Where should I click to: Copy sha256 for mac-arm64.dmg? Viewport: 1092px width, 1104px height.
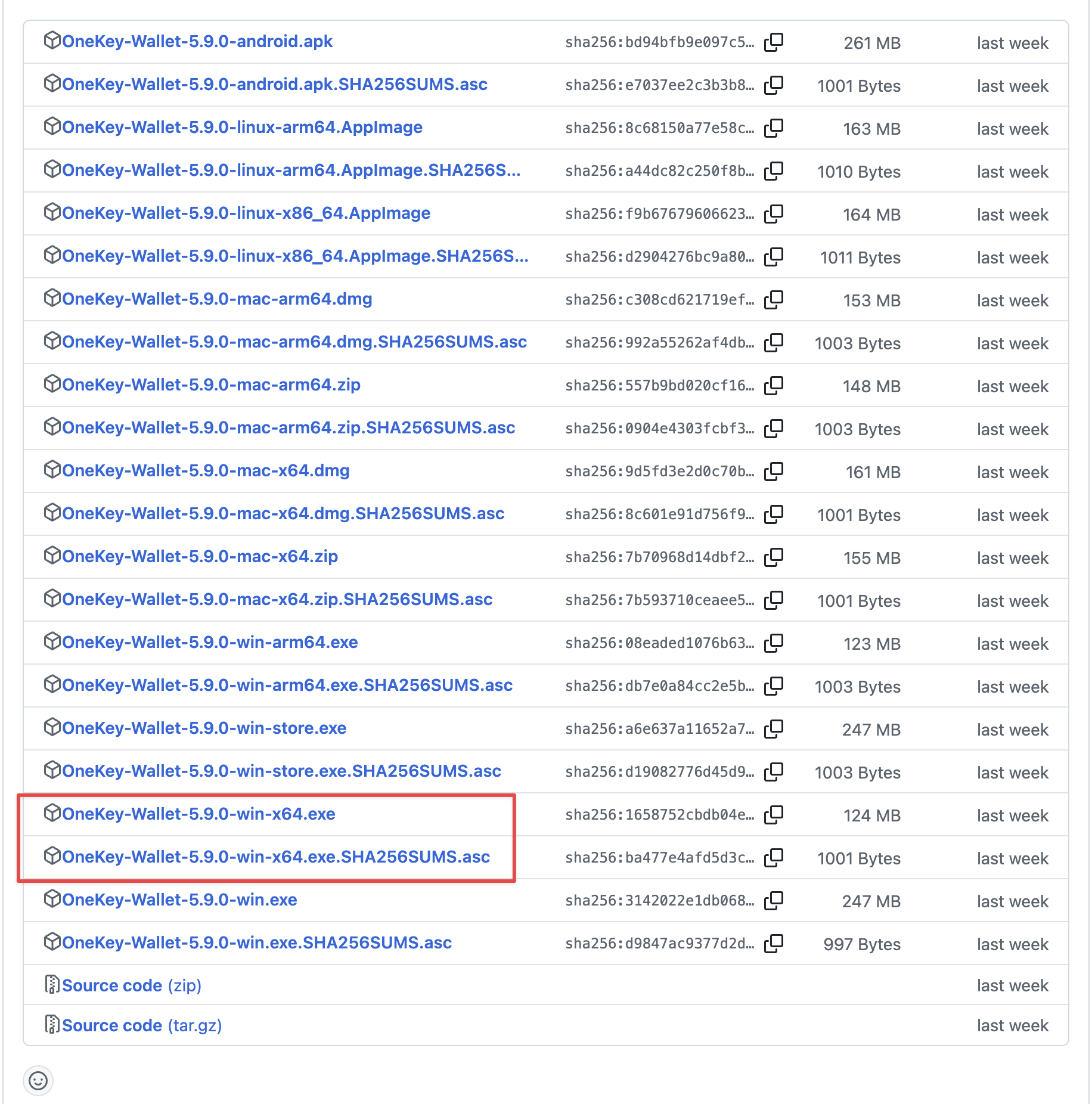[774, 300]
